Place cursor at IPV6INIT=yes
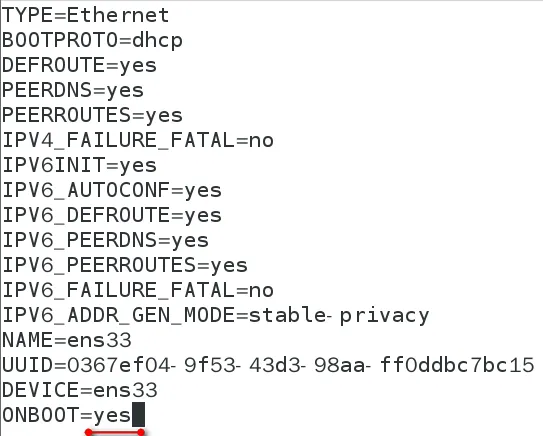Screen dimensions: 543x436 click(79, 166)
